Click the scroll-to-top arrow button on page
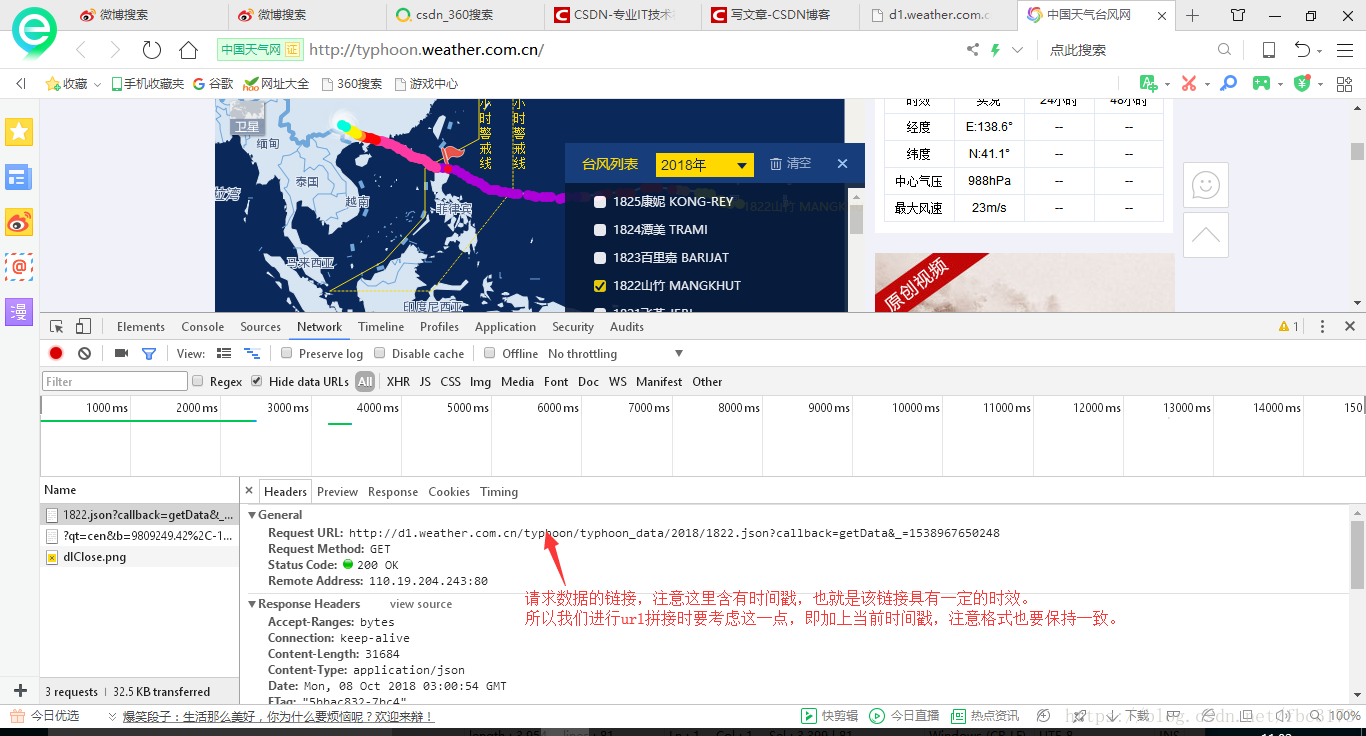 point(1206,235)
